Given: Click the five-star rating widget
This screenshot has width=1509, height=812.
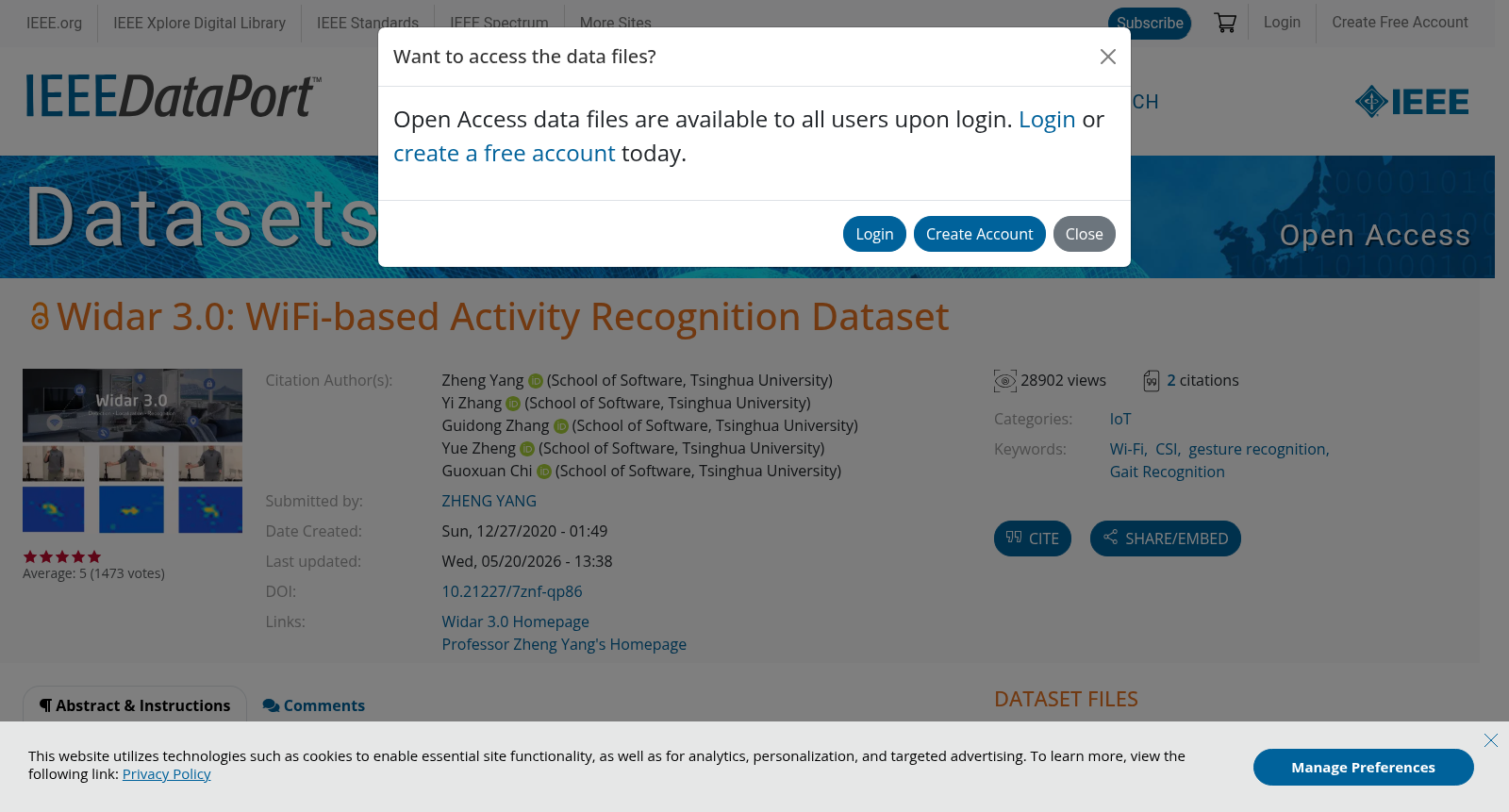Looking at the screenshot, I should 62,556.
